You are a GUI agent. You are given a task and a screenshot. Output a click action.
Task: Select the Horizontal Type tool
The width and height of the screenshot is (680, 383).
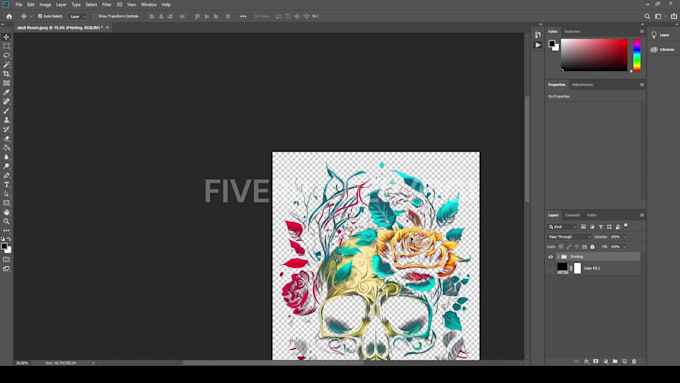(x=7, y=185)
